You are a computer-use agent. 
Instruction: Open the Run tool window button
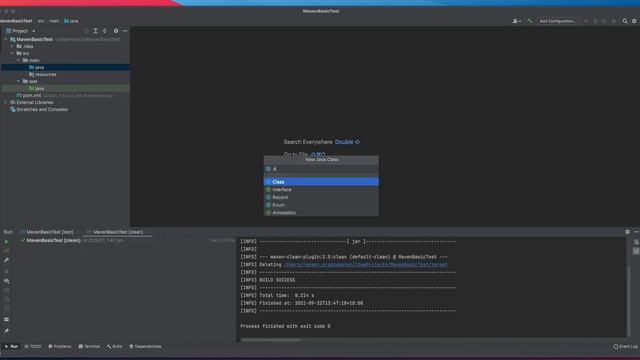coord(11,347)
